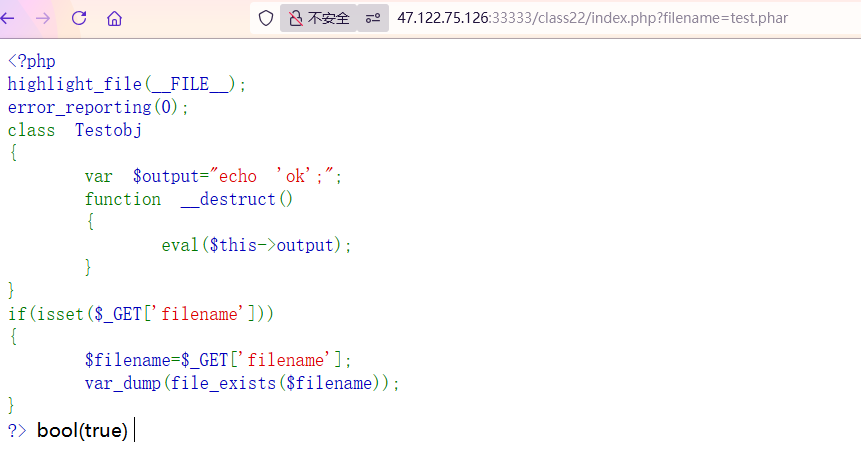
Task: Click the var $output assignment line
Action: pos(213,176)
